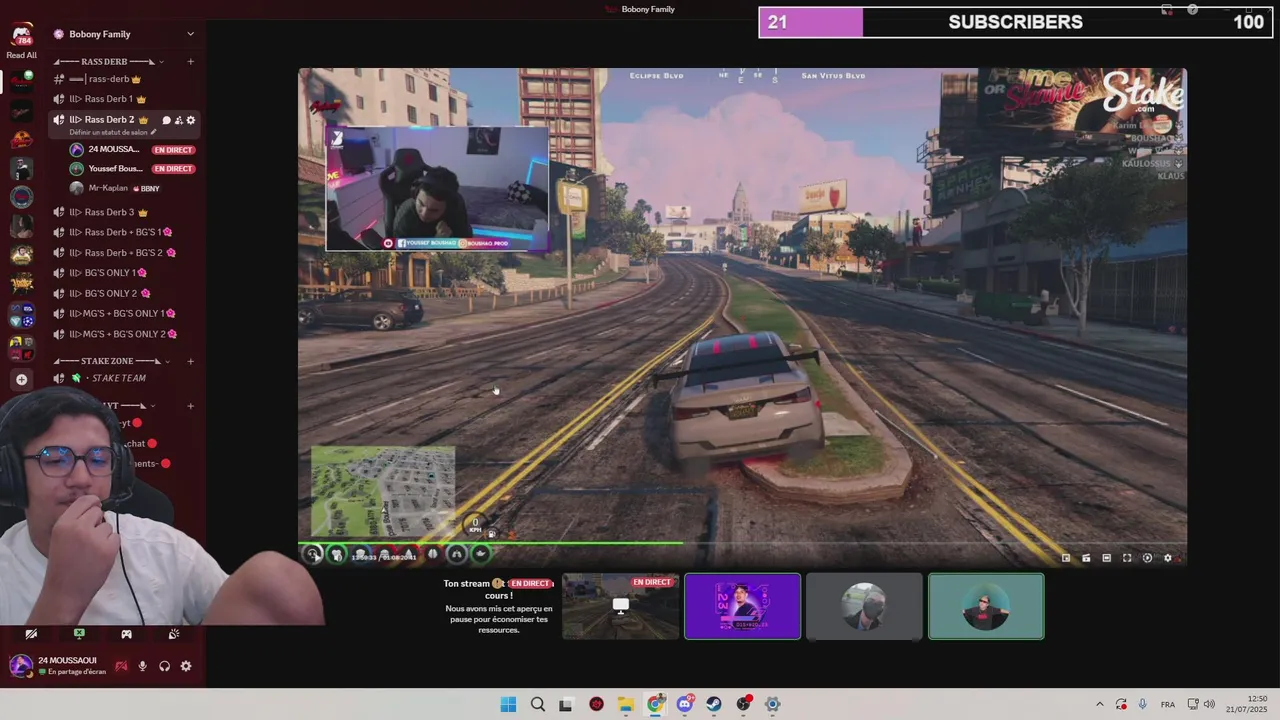Select user Mr-Kaplan in voice channel
This screenshot has width=1280, height=720.
pos(131,188)
